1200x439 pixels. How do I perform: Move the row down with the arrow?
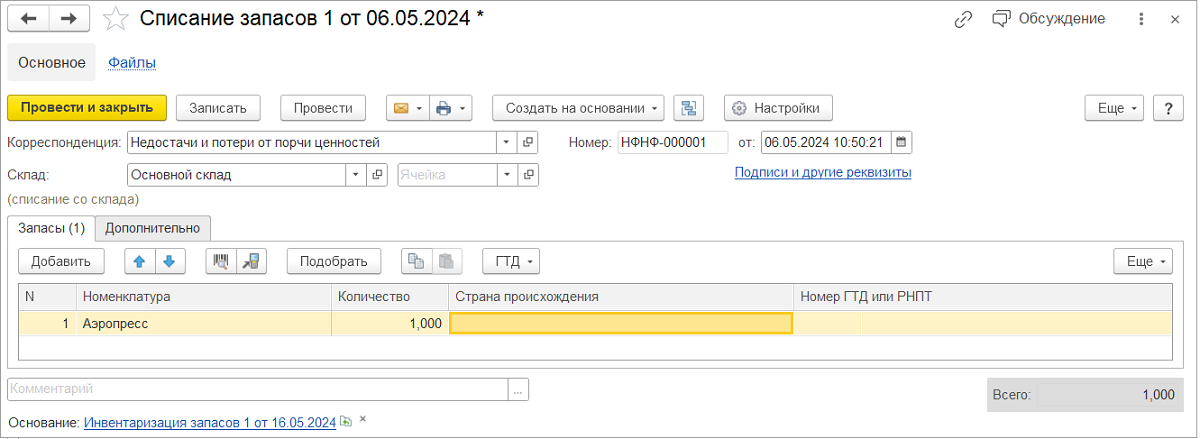(x=169, y=261)
